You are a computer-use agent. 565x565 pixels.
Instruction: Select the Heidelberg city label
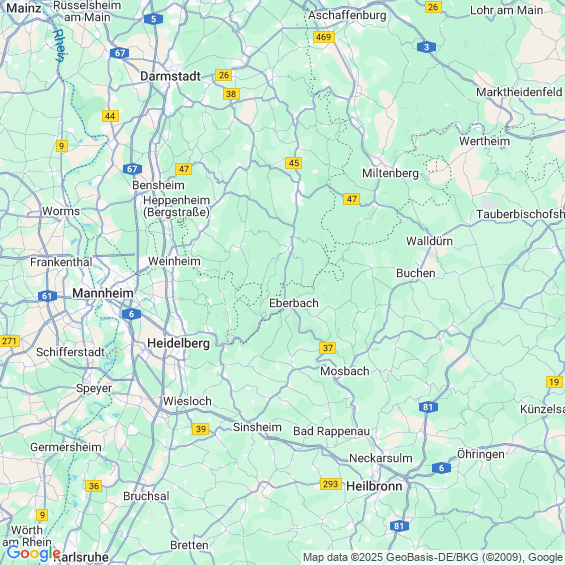(x=178, y=343)
